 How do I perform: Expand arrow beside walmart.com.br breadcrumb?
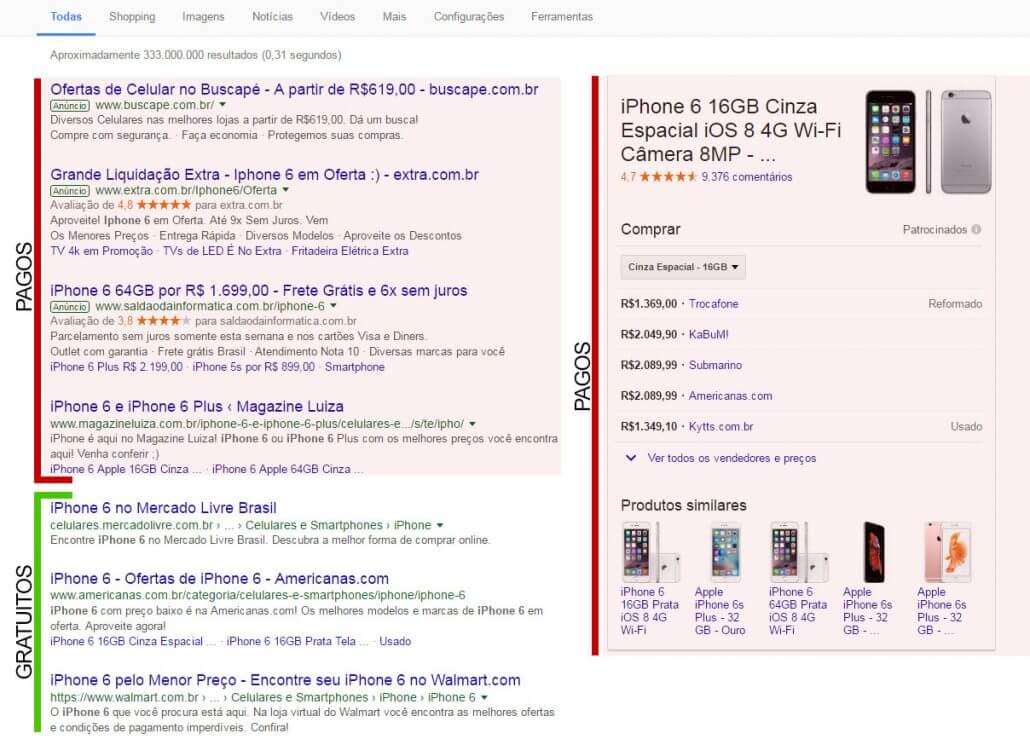click(x=484, y=697)
